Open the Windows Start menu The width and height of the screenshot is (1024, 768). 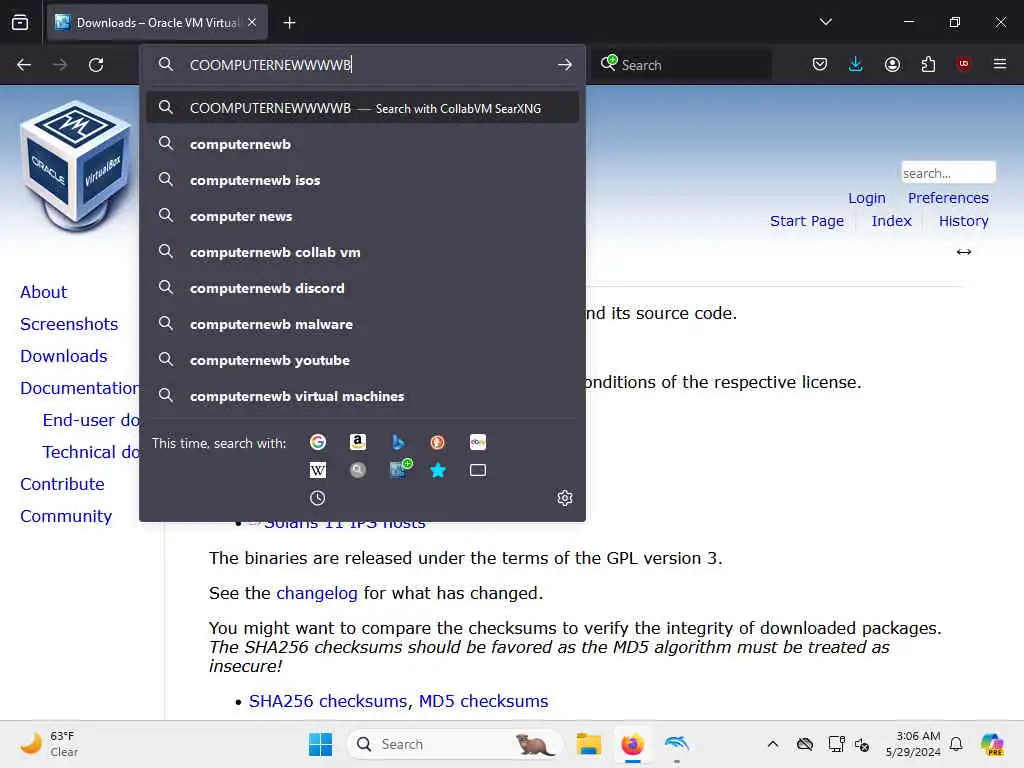[320, 744]
